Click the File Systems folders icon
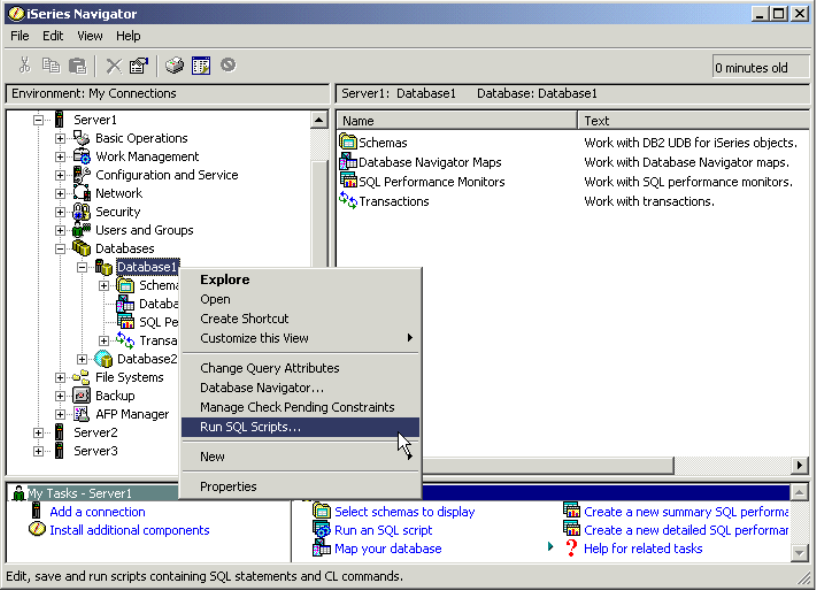Screen dimensions: 816x590 pos(81,377)
